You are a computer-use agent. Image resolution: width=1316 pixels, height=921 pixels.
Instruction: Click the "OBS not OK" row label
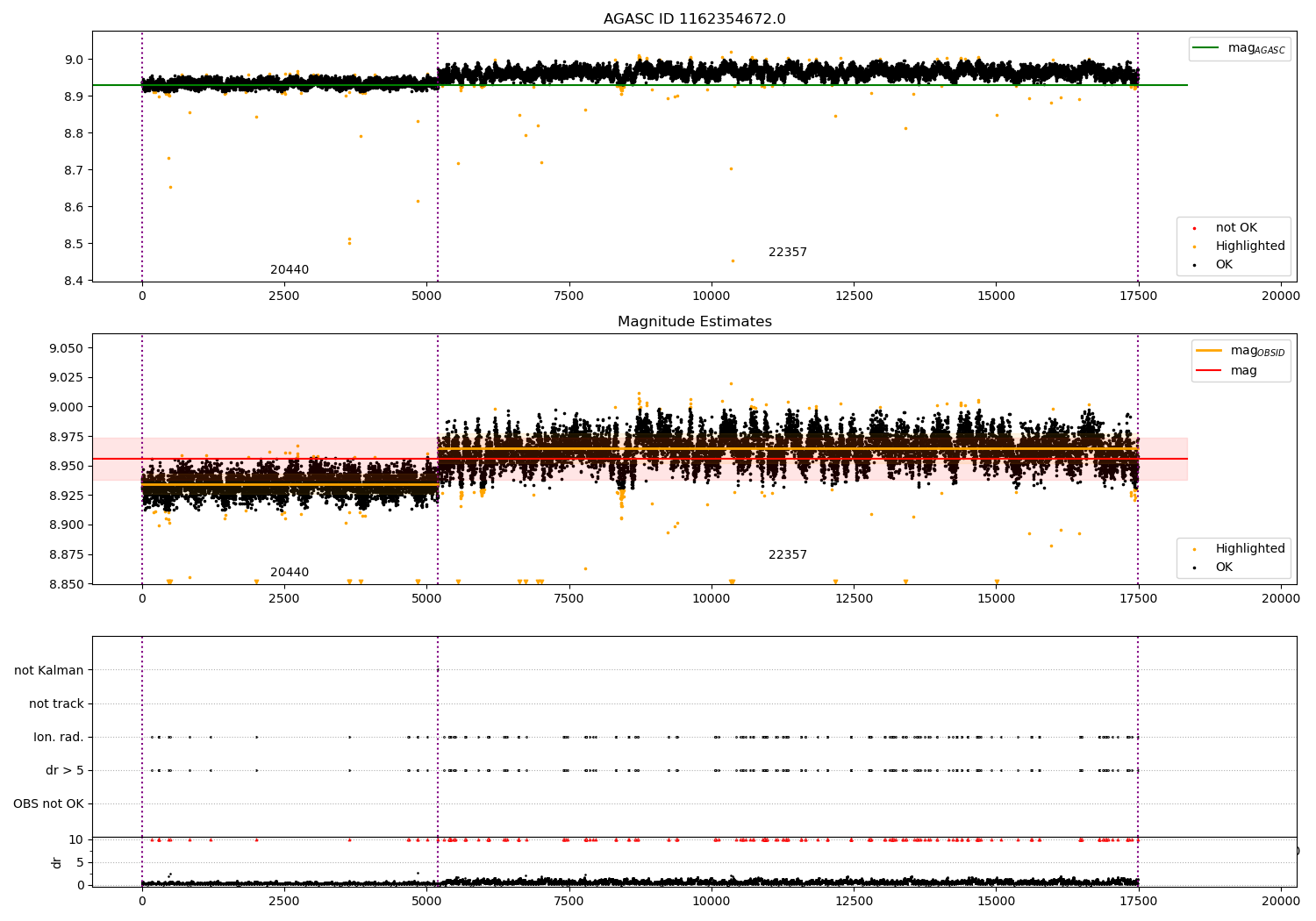click(49, 803)
